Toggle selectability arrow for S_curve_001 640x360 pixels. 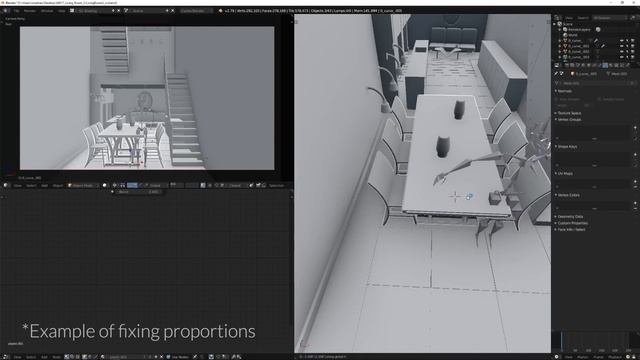pos(627,46)
